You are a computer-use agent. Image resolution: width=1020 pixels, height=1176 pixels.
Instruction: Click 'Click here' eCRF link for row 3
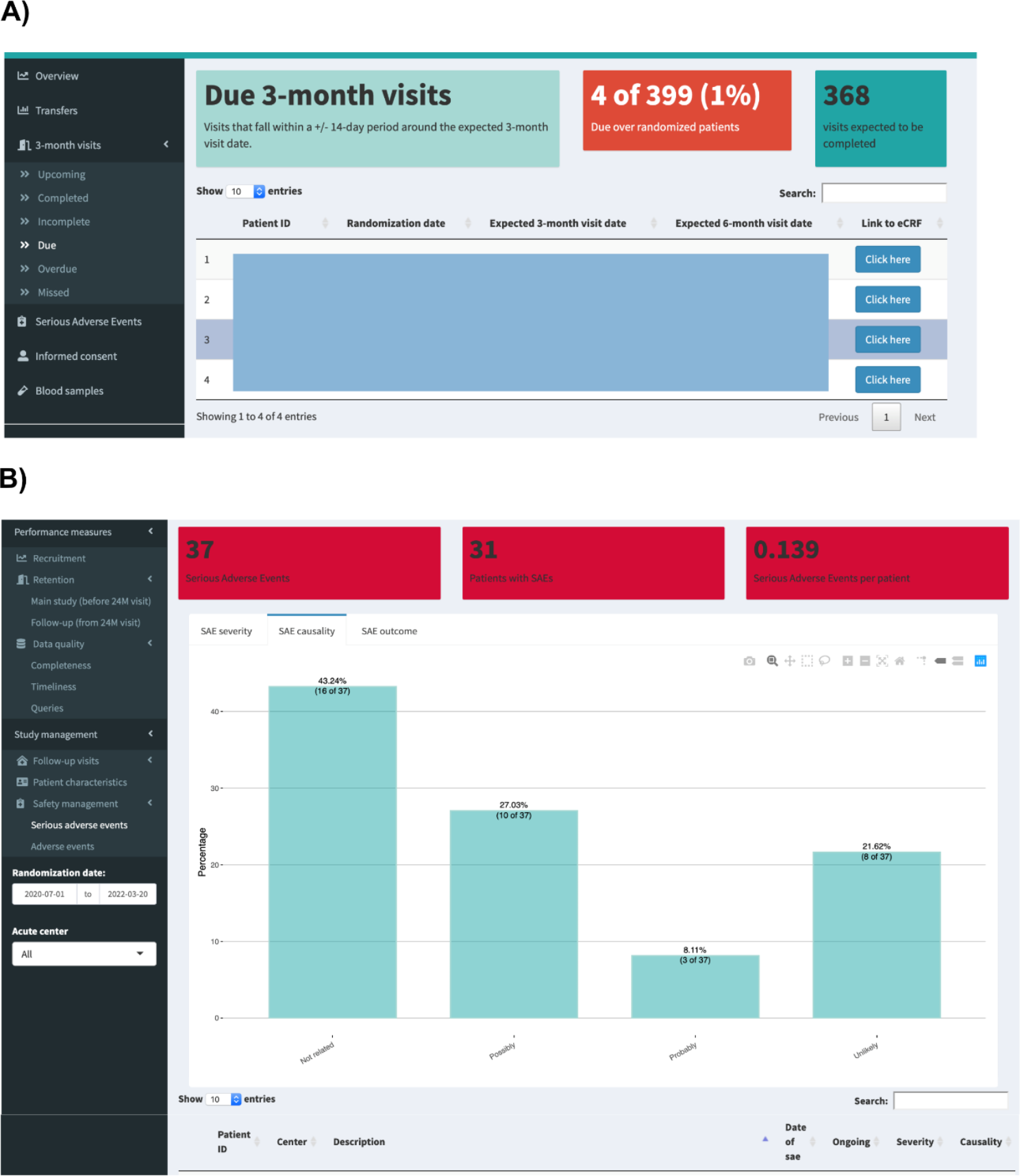pyautogui.click(x=888, y=339)
